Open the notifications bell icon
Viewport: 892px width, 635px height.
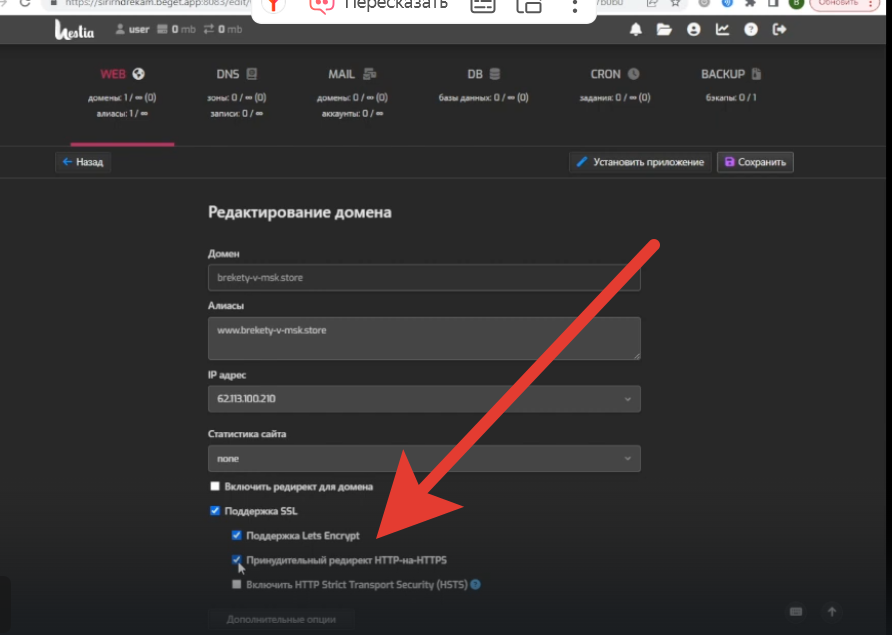[x=635, y=30]
